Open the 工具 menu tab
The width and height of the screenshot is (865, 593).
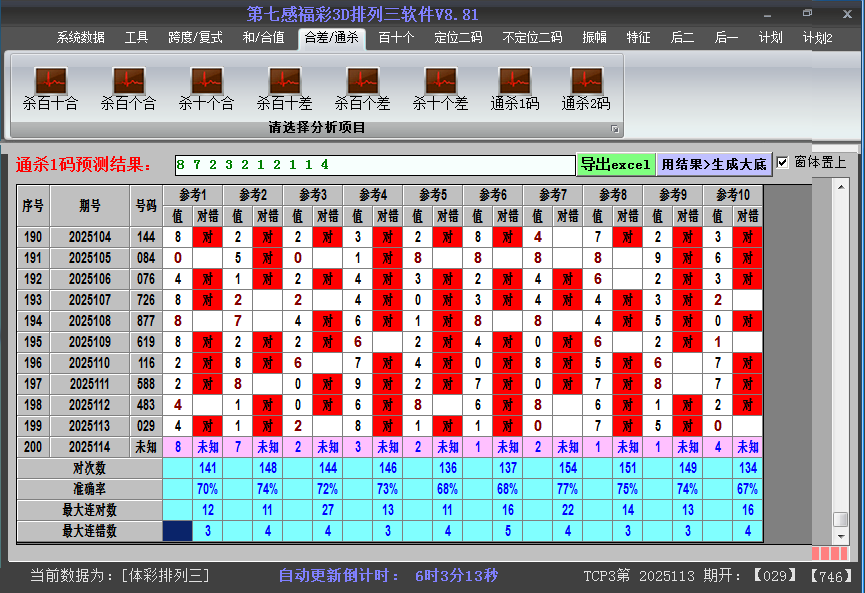[x=136, y=38]
